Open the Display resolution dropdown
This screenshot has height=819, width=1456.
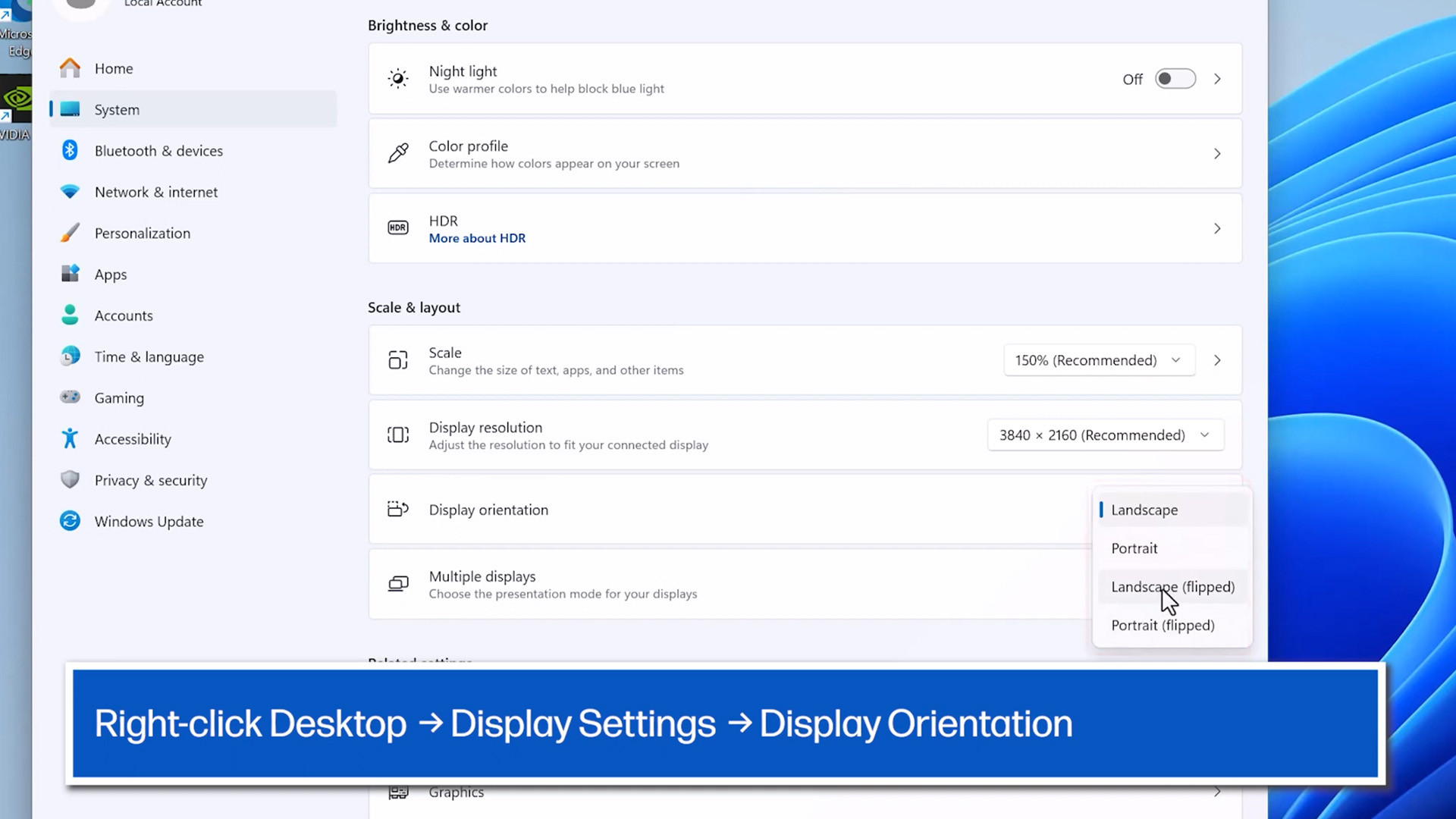[1106, 435]
